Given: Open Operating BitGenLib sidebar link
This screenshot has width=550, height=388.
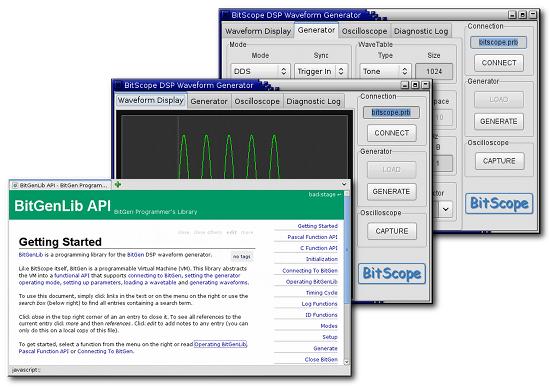Looking at the screenshot, I should click(x=311, y=282).
